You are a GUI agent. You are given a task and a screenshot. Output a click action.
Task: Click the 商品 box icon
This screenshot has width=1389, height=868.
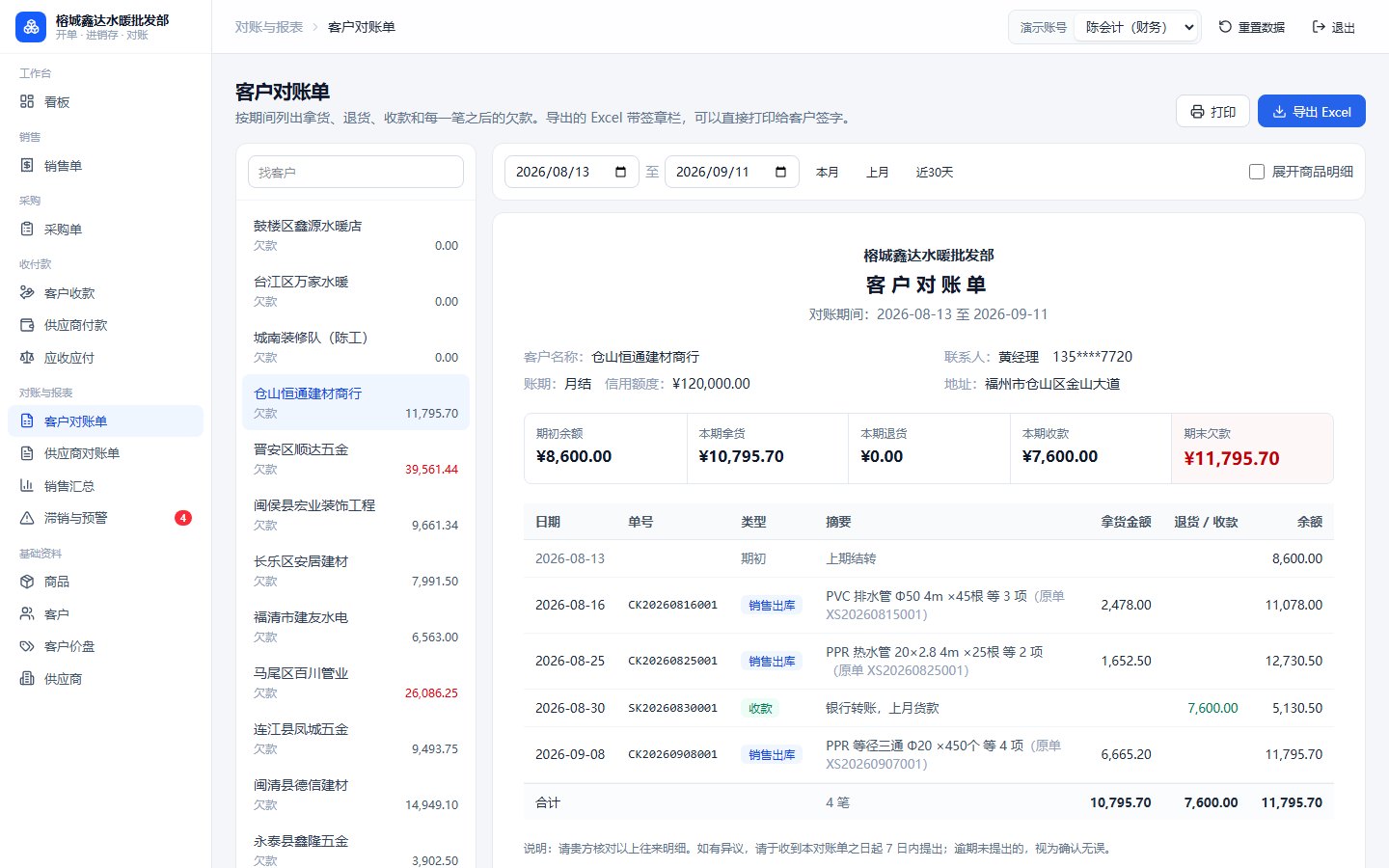coord(27,582)
